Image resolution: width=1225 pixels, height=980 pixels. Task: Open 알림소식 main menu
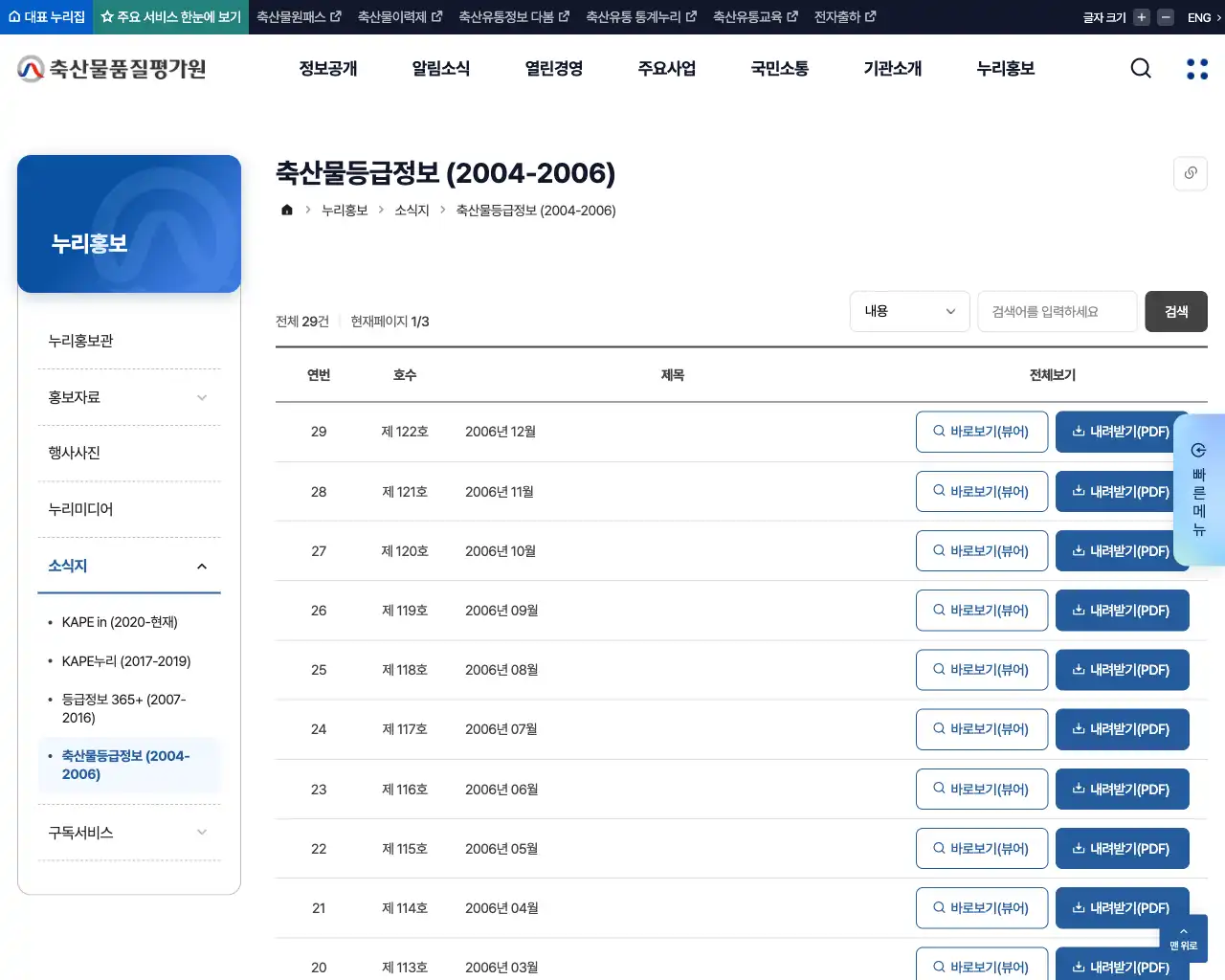tap(441, 69)
